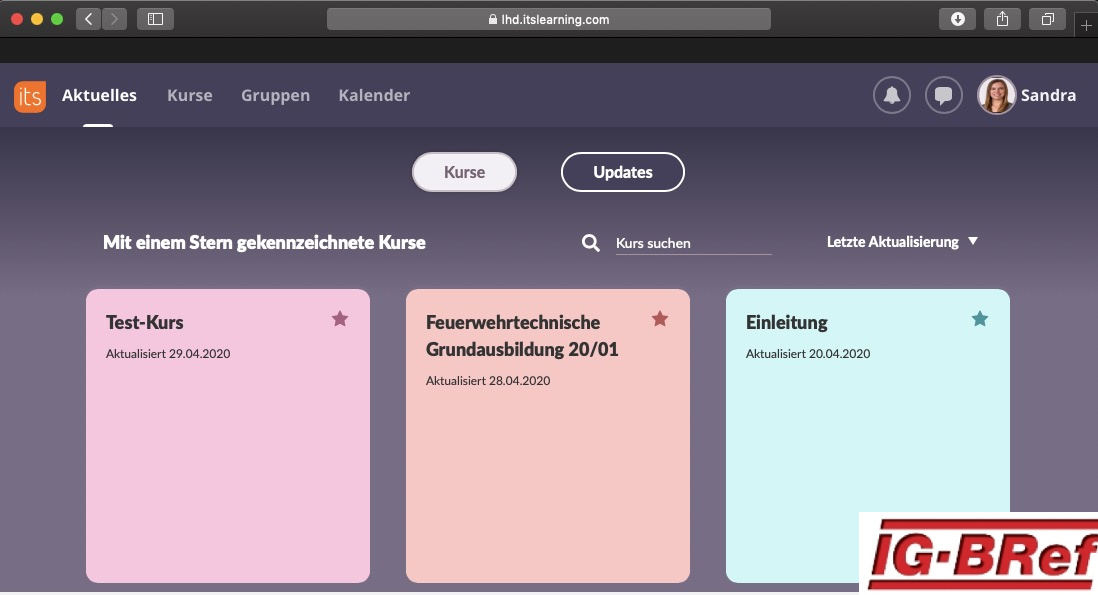Click 'Mit einem Stern gekennzeichnete Kurse' heading

pos(264,243)
